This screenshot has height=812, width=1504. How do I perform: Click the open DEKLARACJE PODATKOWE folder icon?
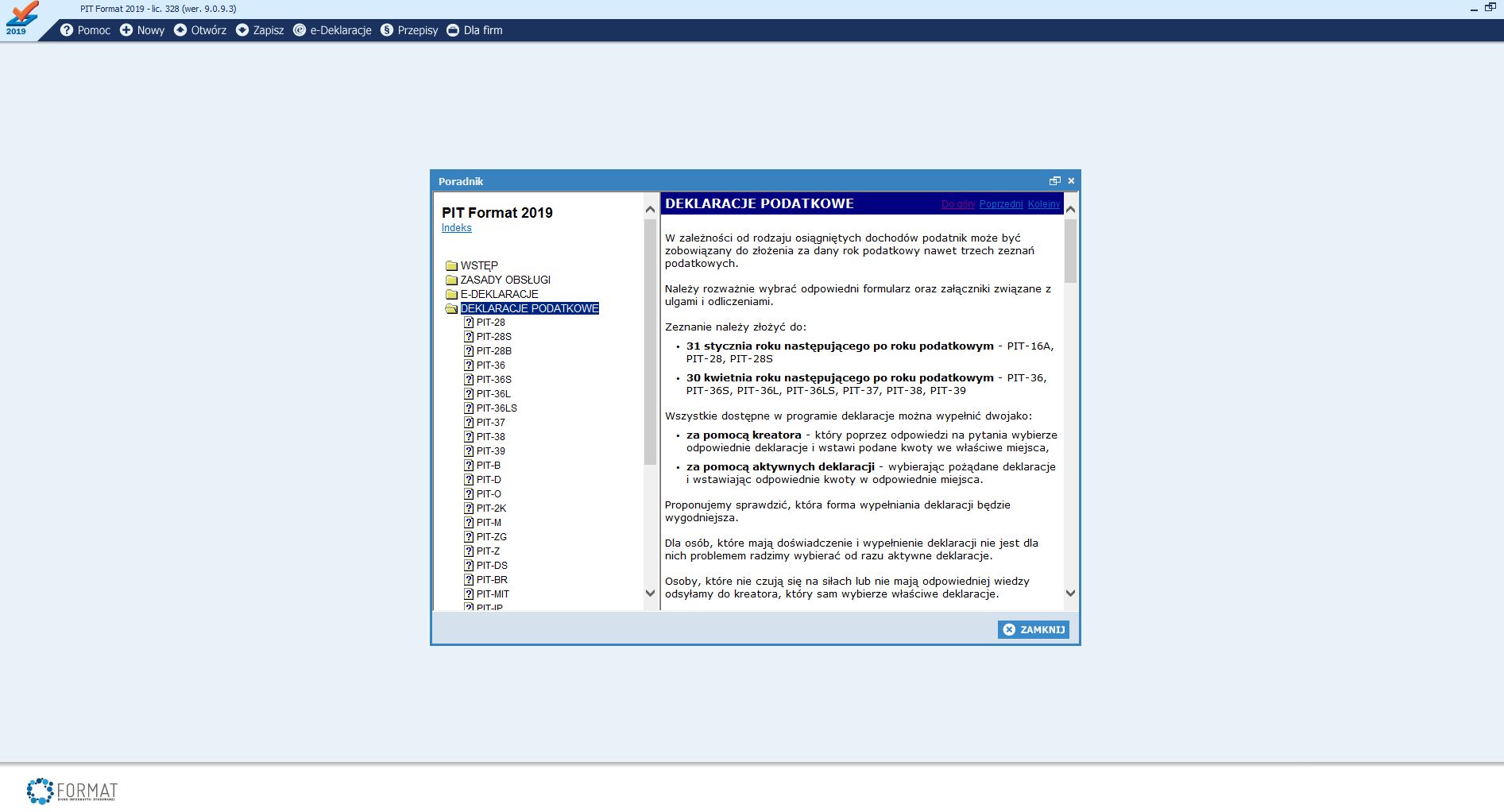click(x=451, y=308)
